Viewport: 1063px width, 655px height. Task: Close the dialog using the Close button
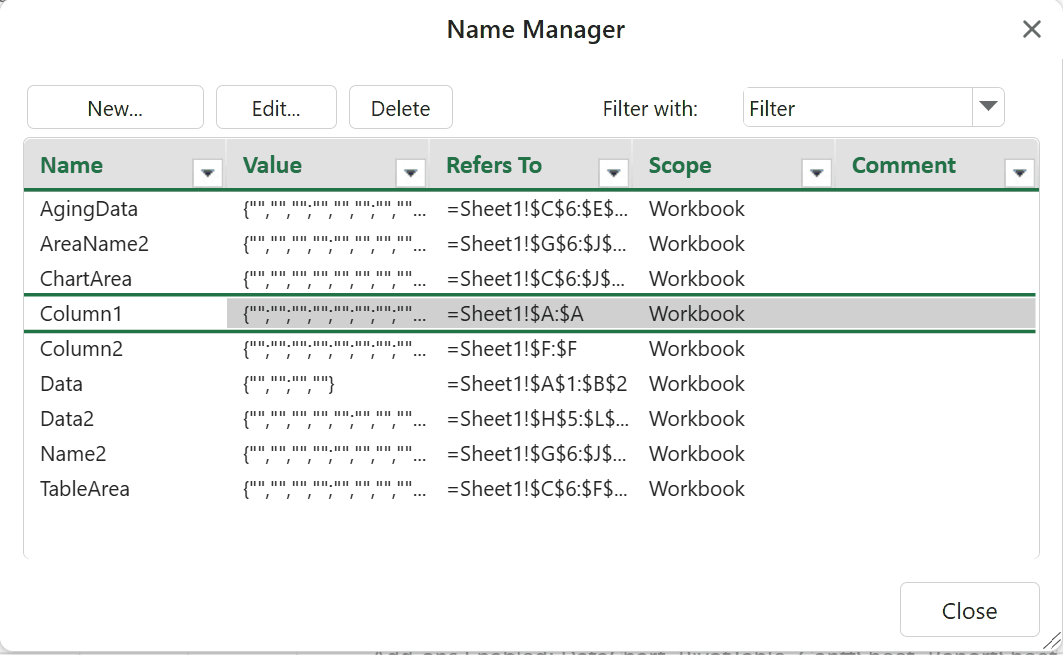pos(968,611)
